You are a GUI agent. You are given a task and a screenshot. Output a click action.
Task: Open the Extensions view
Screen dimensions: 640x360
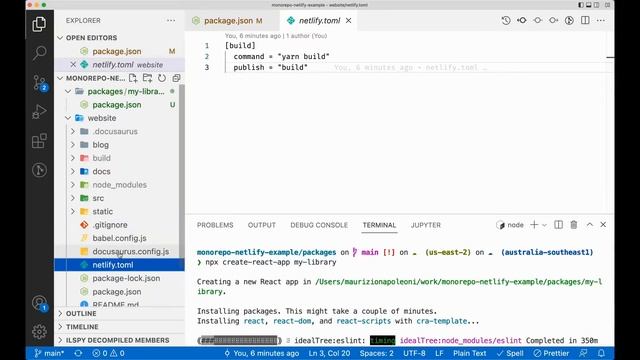[39, 141]
